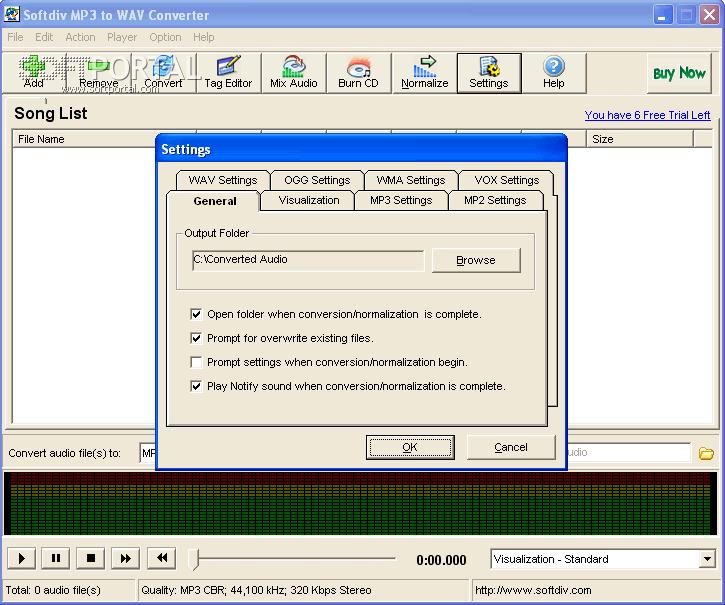Click the playback position slider handle
The height and width of the screenshot is (605, 725).
coord(194,560)
